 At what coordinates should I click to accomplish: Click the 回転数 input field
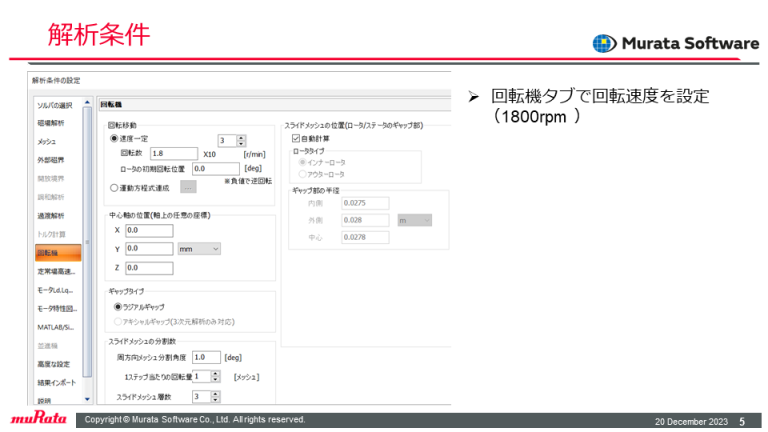point(173,154)
